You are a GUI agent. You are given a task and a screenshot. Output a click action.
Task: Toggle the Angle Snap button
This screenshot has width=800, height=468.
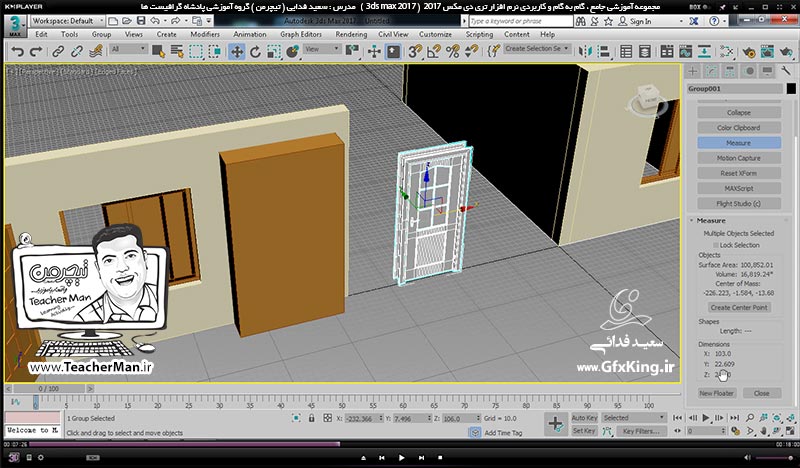434,52
